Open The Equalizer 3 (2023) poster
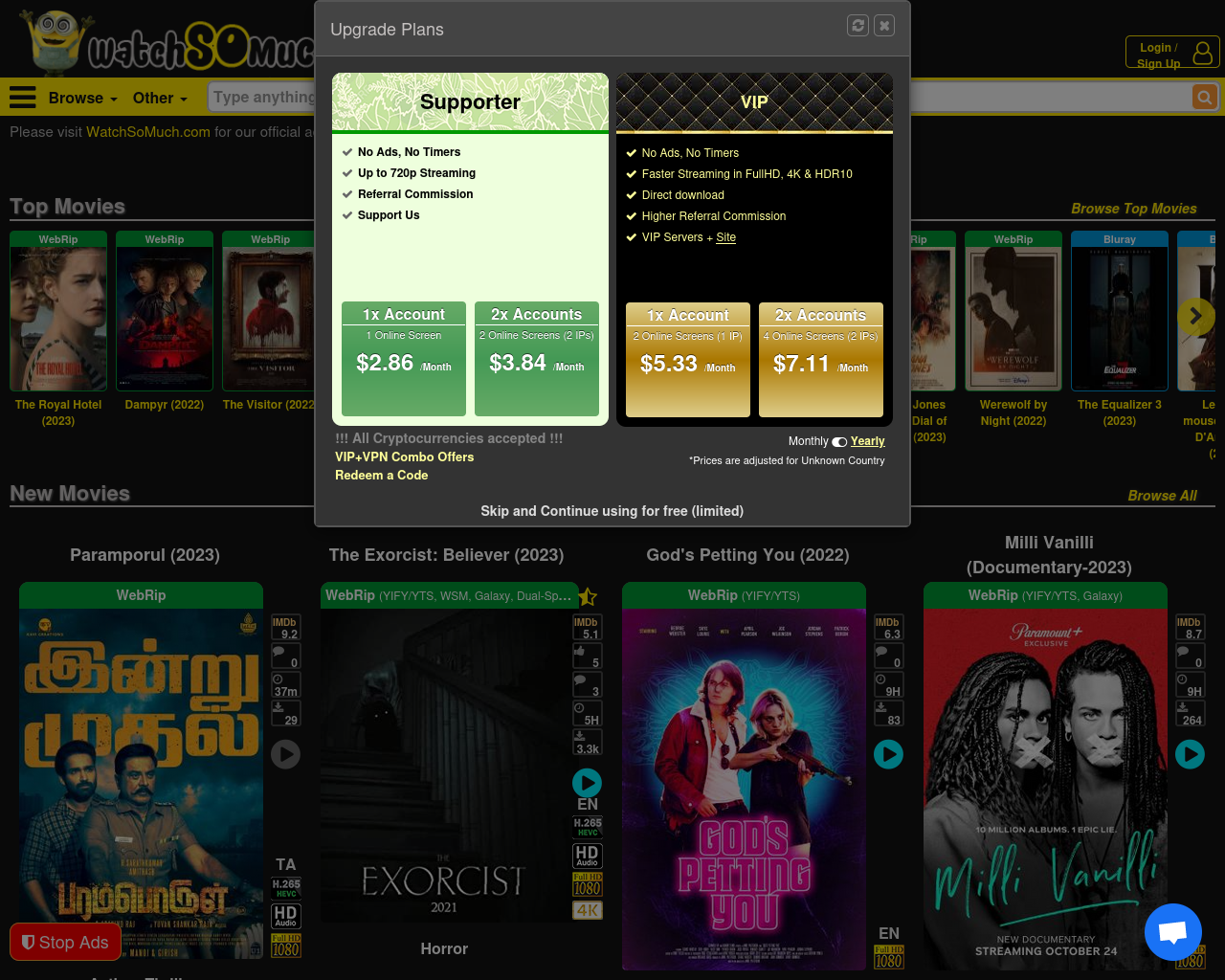This screenshot has height=980, width=1225. point(1120,319)
